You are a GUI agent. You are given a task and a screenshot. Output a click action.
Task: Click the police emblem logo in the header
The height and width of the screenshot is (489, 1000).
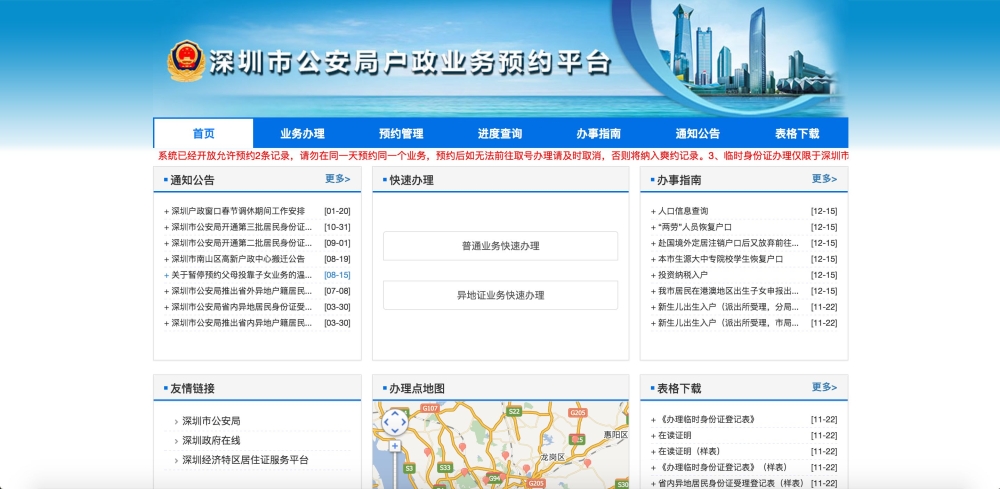pyautogui.click(x=186, y=61)
